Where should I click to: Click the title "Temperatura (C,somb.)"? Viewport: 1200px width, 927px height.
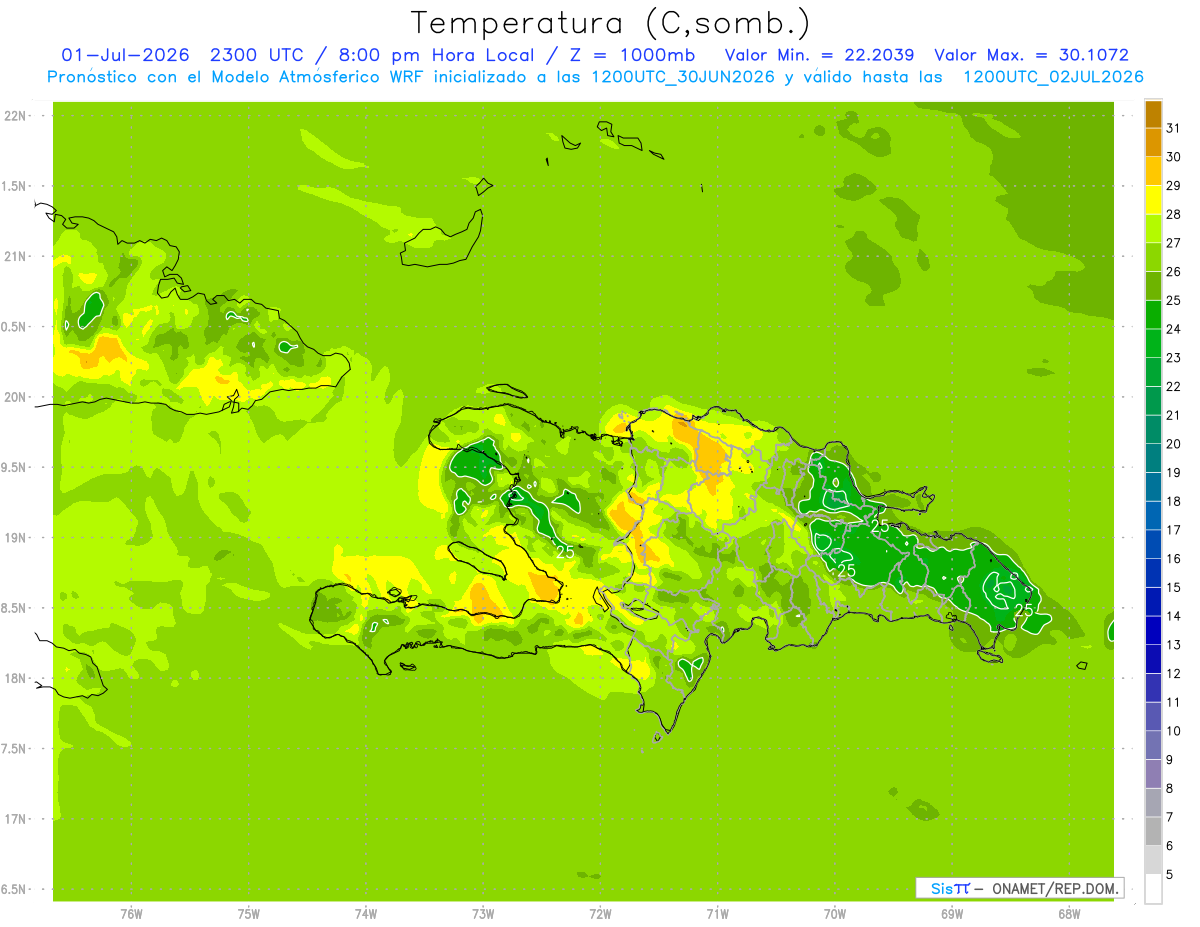coord(611,23)
